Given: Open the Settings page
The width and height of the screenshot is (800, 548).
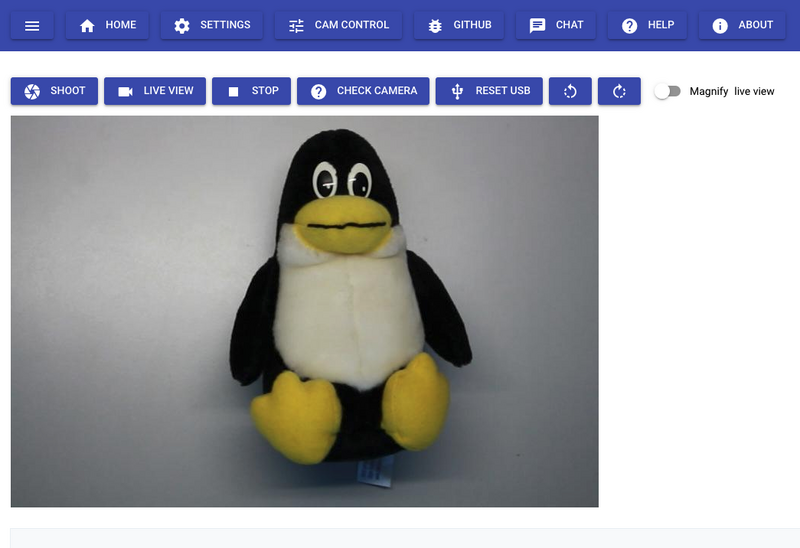Looking at the screenshot, I should click(x=212, y=26).
